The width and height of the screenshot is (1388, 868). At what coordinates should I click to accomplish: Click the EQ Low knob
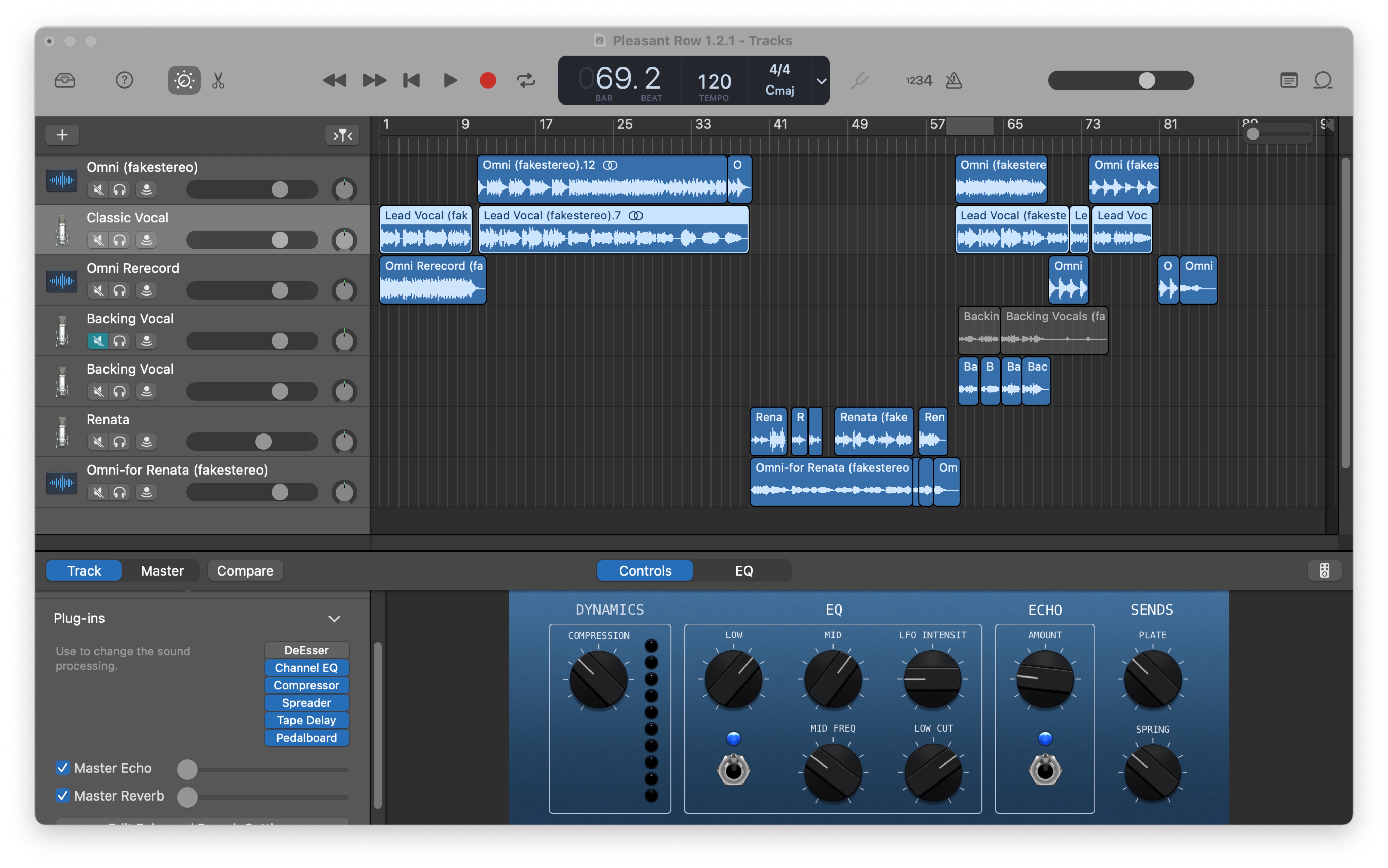click(733, 679)
